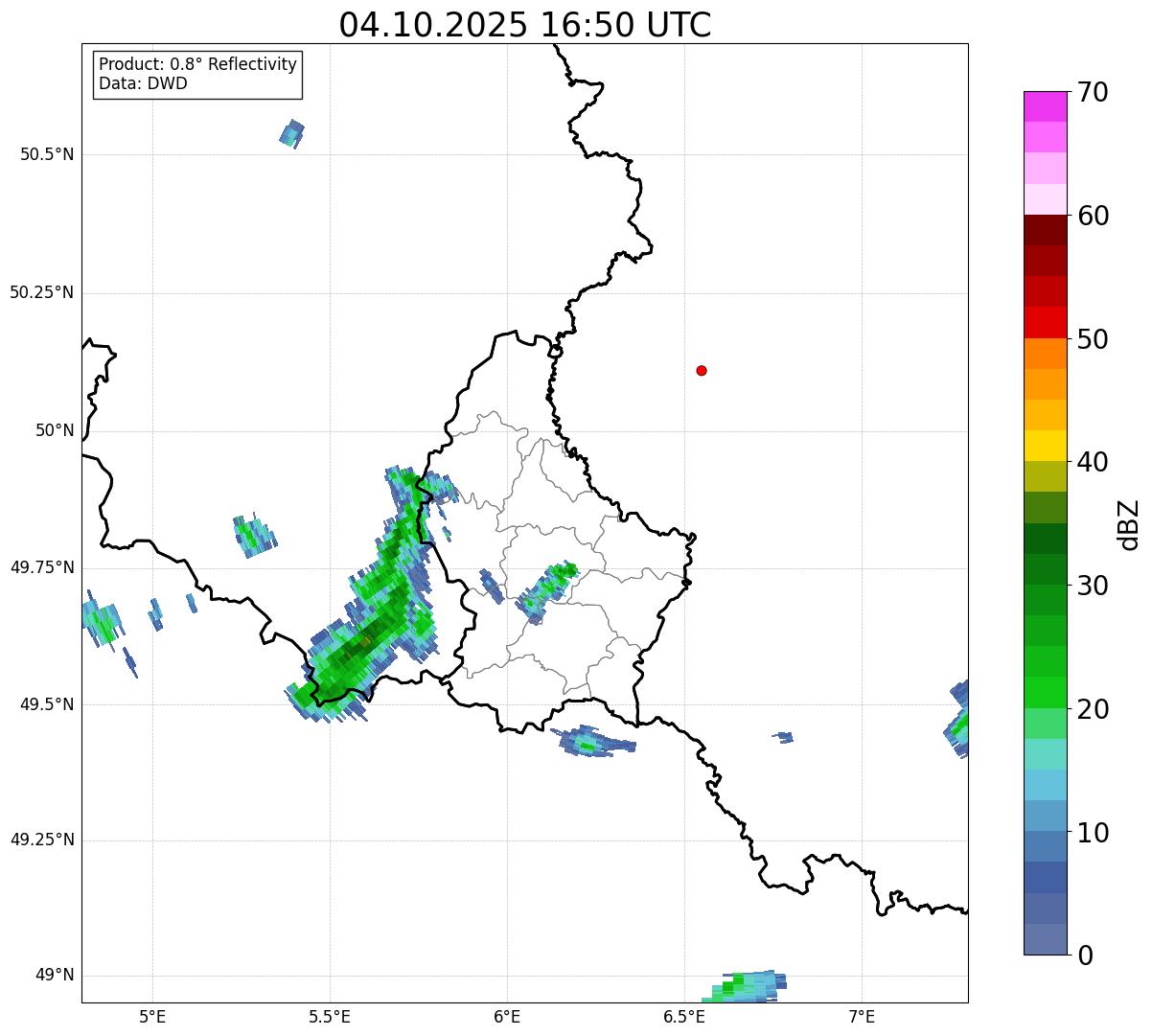
Task: Pick the bright green swatch just above 20
Action: click(x=1045, y=692)
